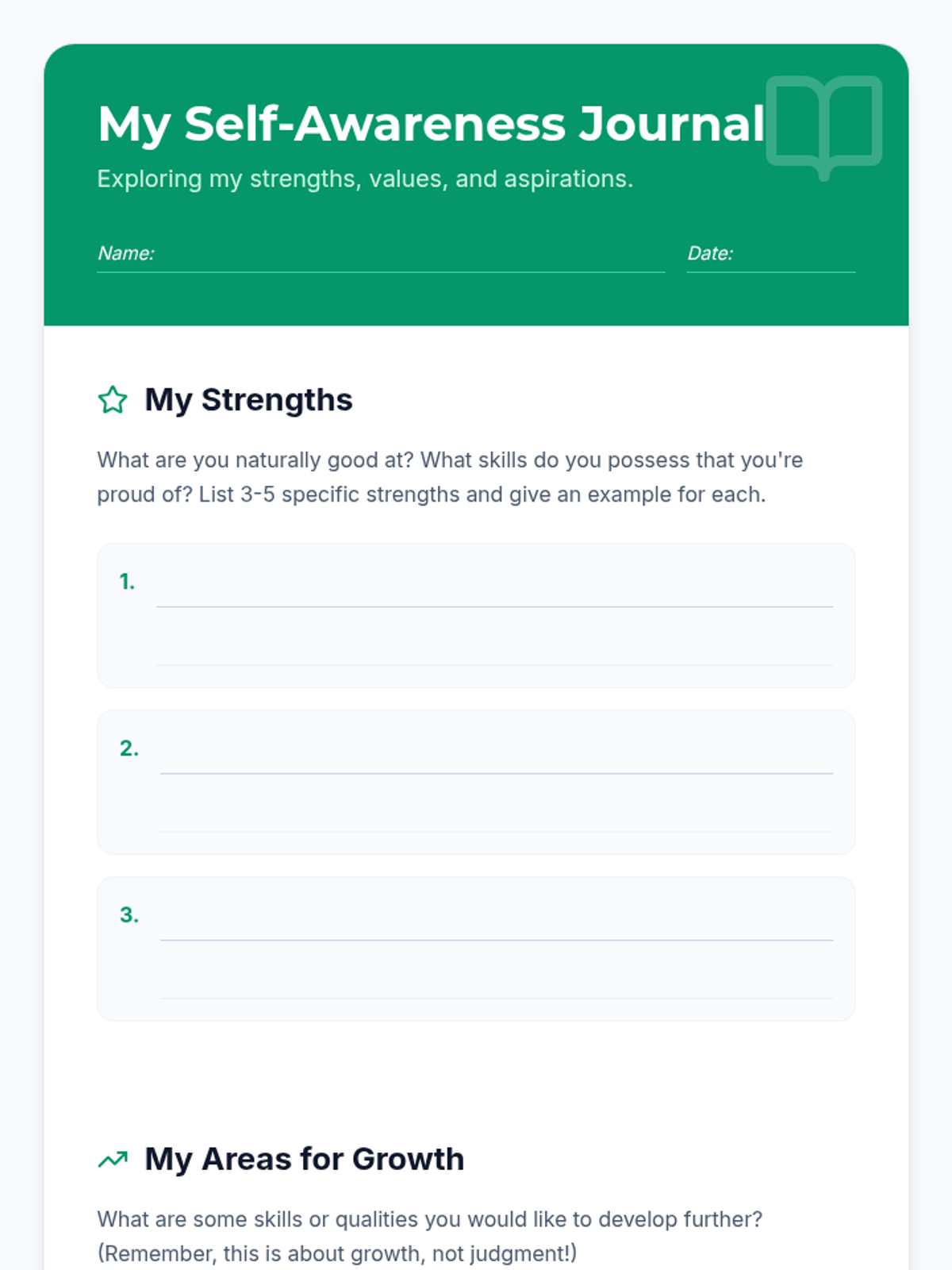Click the second line of strength 1
This screenshot has height=1270, width=952.
pos(494,645)
